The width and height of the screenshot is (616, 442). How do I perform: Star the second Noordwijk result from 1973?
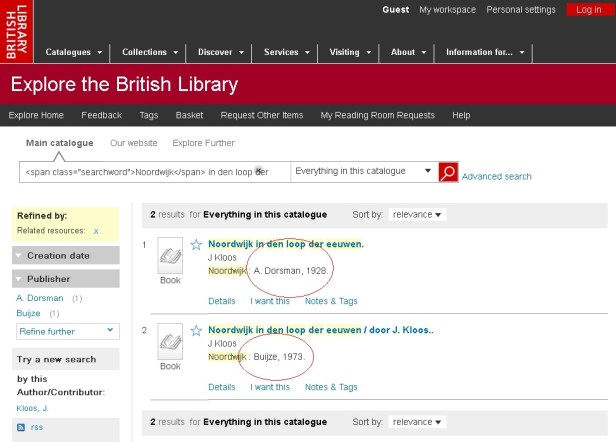(x=197, y=329)
